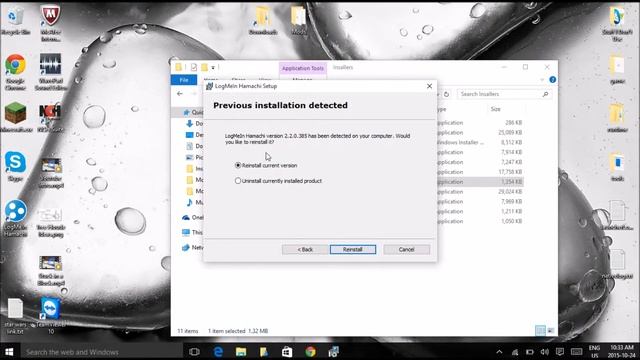Click the 286 KB size cell
Image resolution: width=640 pixels, height=360 pixels.
tap(513, 122)
